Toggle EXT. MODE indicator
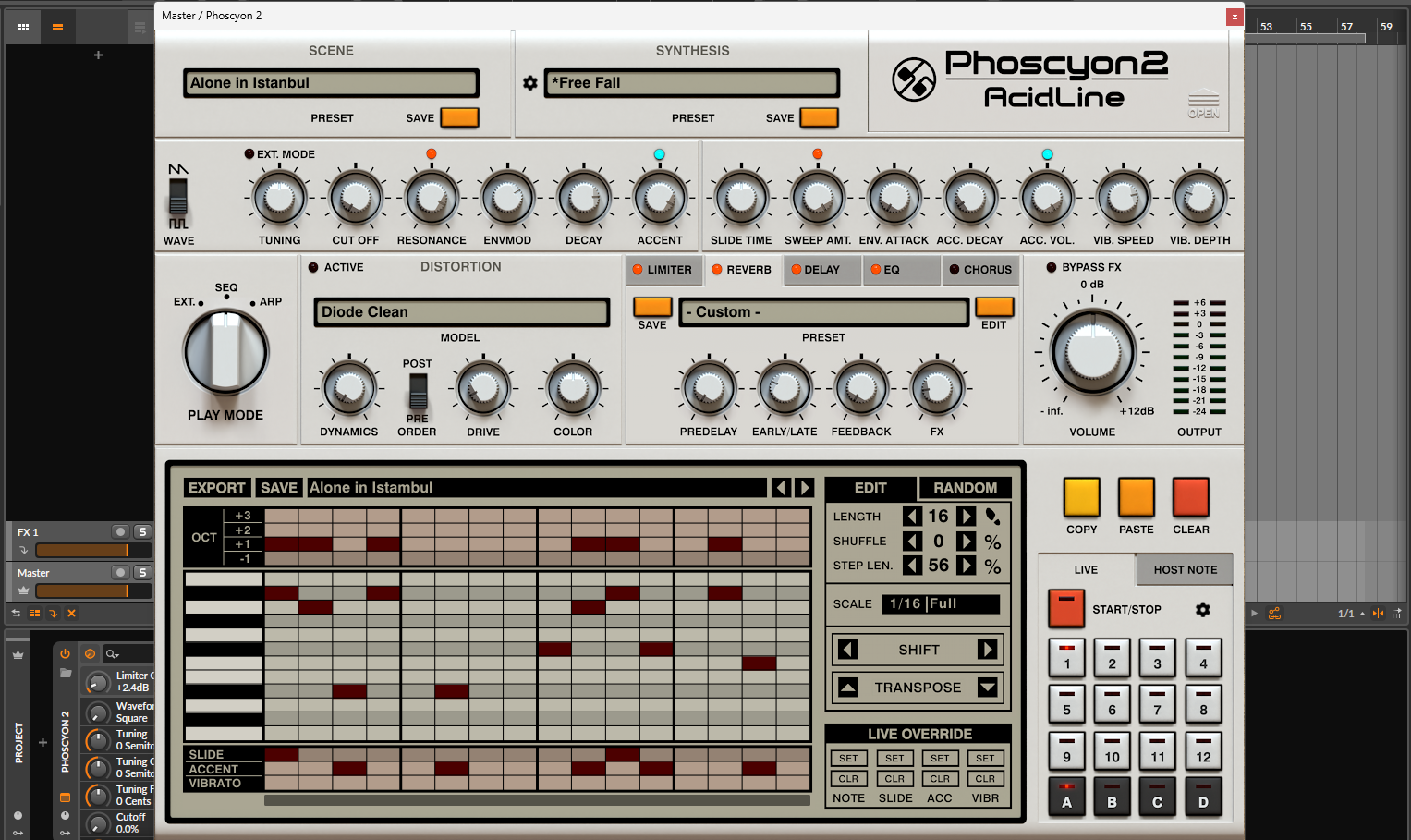This screenshot has width=1411, height=840. click(249, 154)
